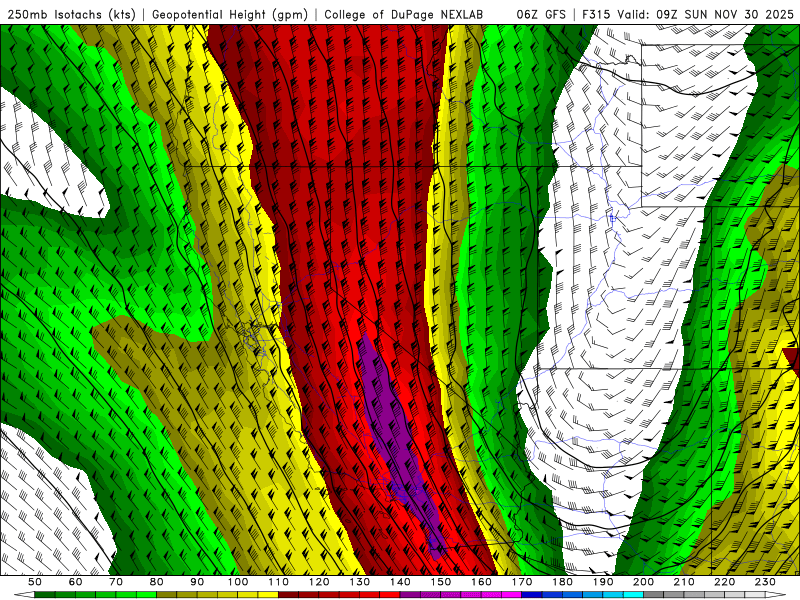This screenshot has height=600, width=800.
Task: Click the 120 label on the color scale
Action: (319, 582)
